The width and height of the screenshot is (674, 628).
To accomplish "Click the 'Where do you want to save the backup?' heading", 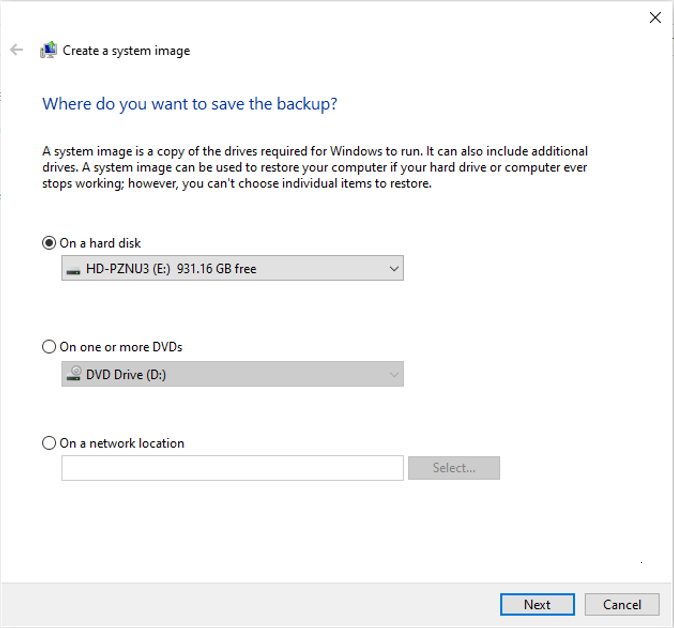I will click(x=189, y=104).
